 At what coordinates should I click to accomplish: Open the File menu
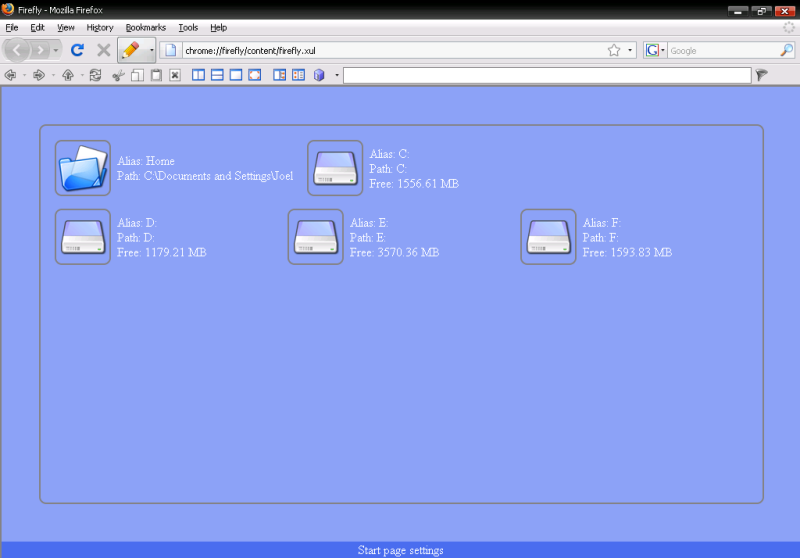[x=12, y=28]
